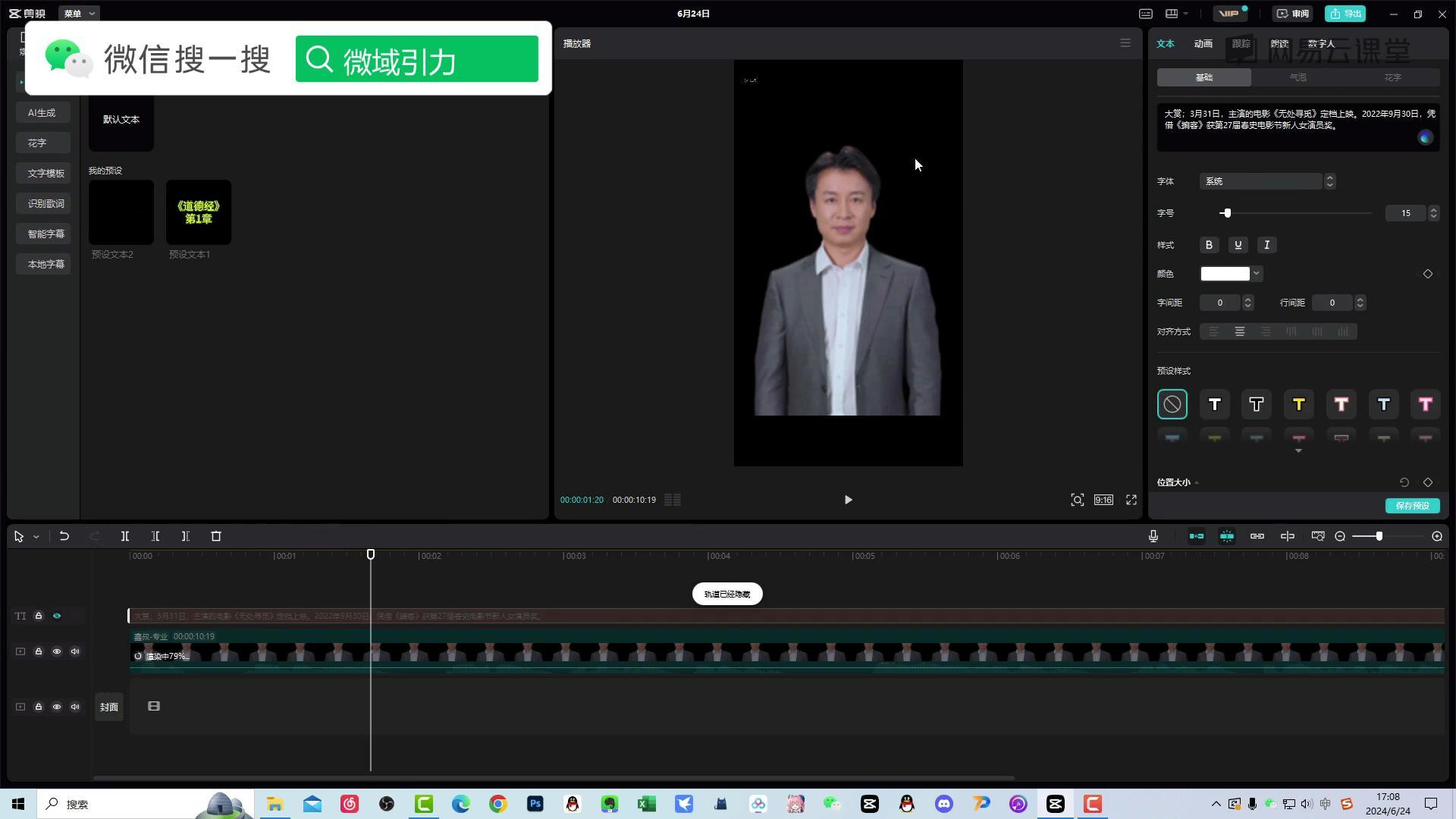The height and width of the screenshot is (819, 1456).
Task: Open the layout switcher dropdown
Action: 1177,14
